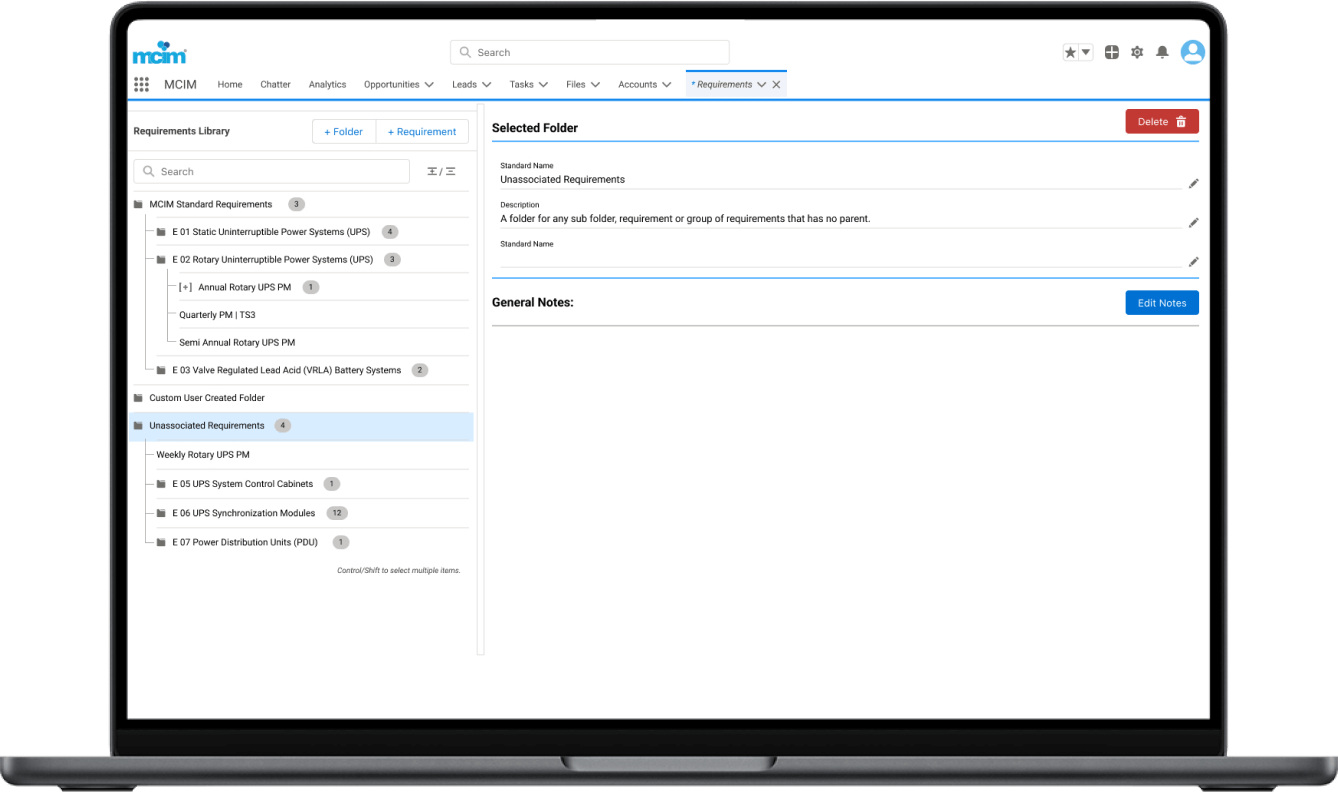
Task: Open the Analytics tab
Action: 327,85
